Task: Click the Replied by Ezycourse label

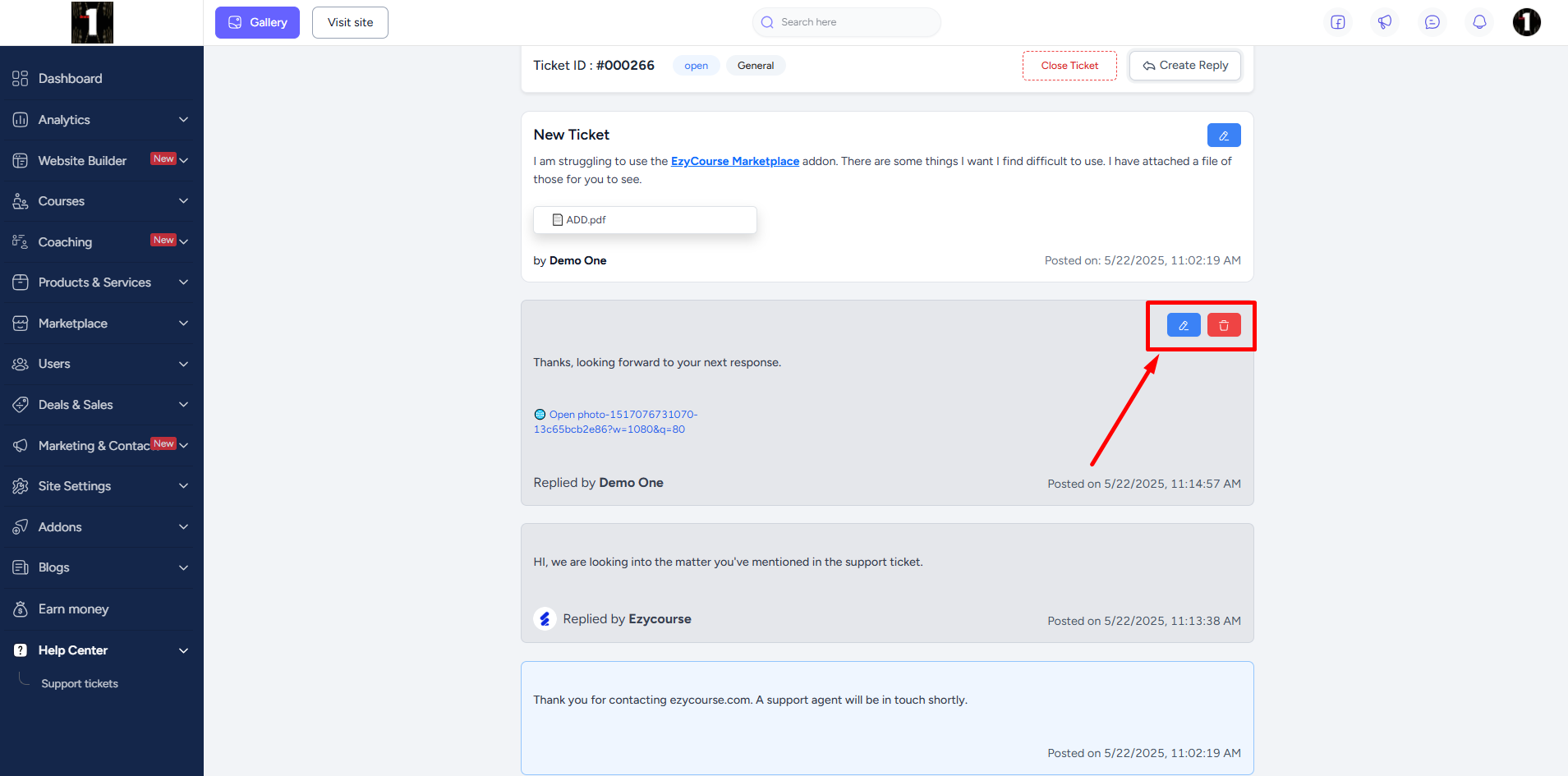Action: point(627,619)
